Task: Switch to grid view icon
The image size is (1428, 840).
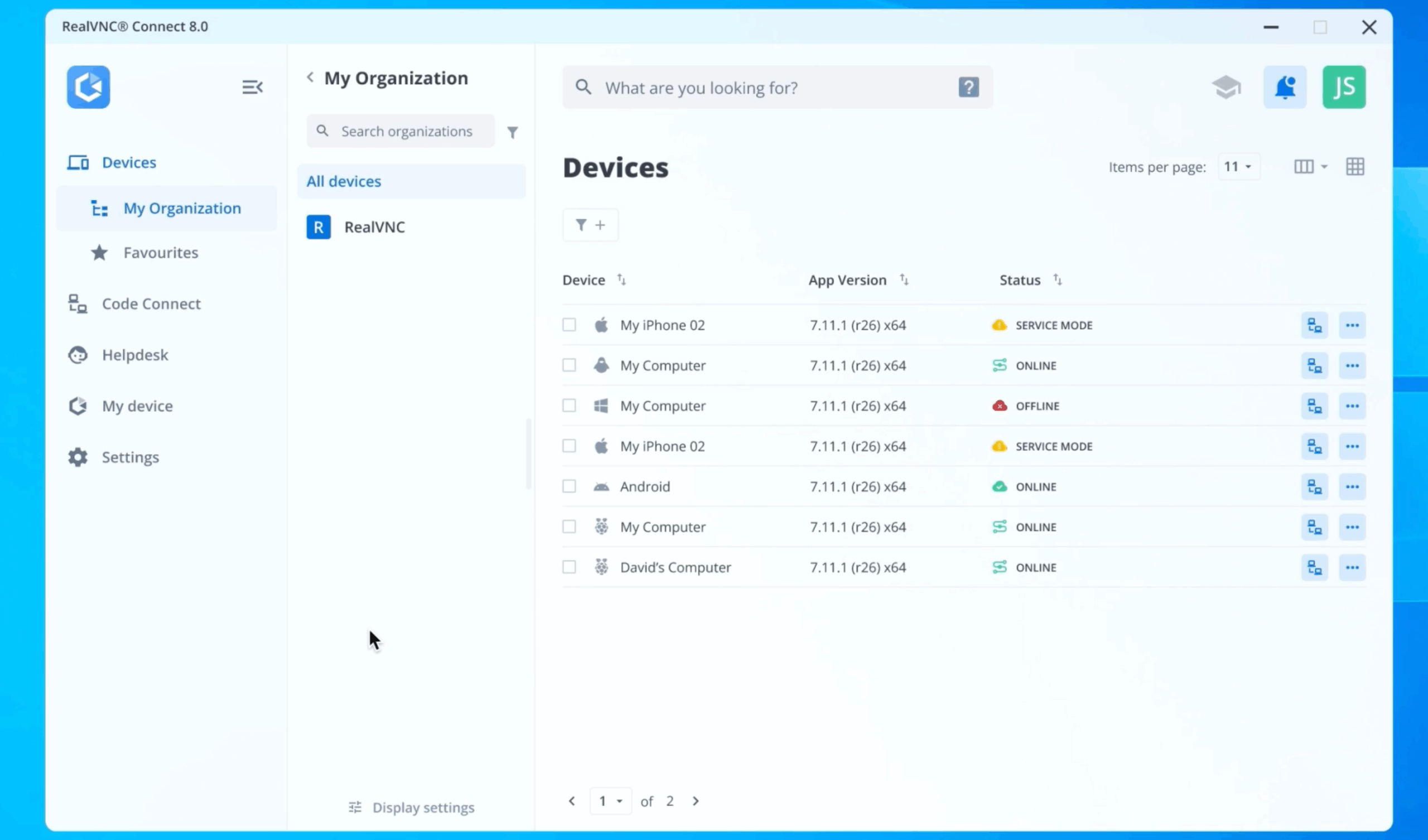Action: pos(1355,167)
